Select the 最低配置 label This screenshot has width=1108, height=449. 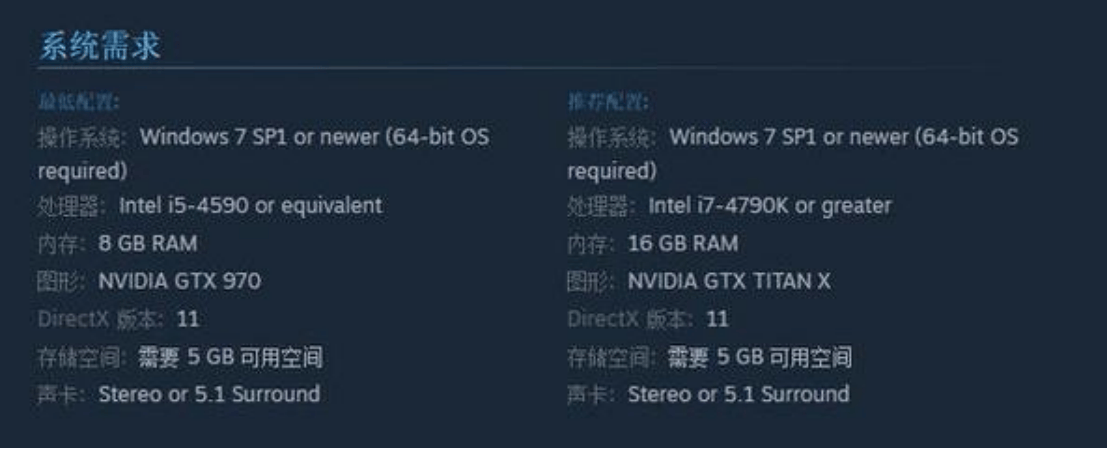click(78, 102)
